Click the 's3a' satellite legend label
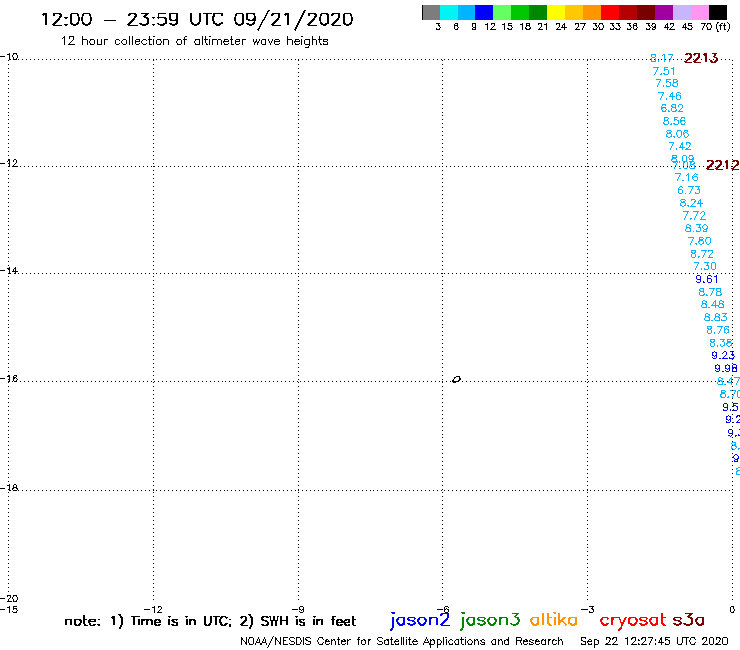Screen dimensions: 740x650 [x=688, y=620]
